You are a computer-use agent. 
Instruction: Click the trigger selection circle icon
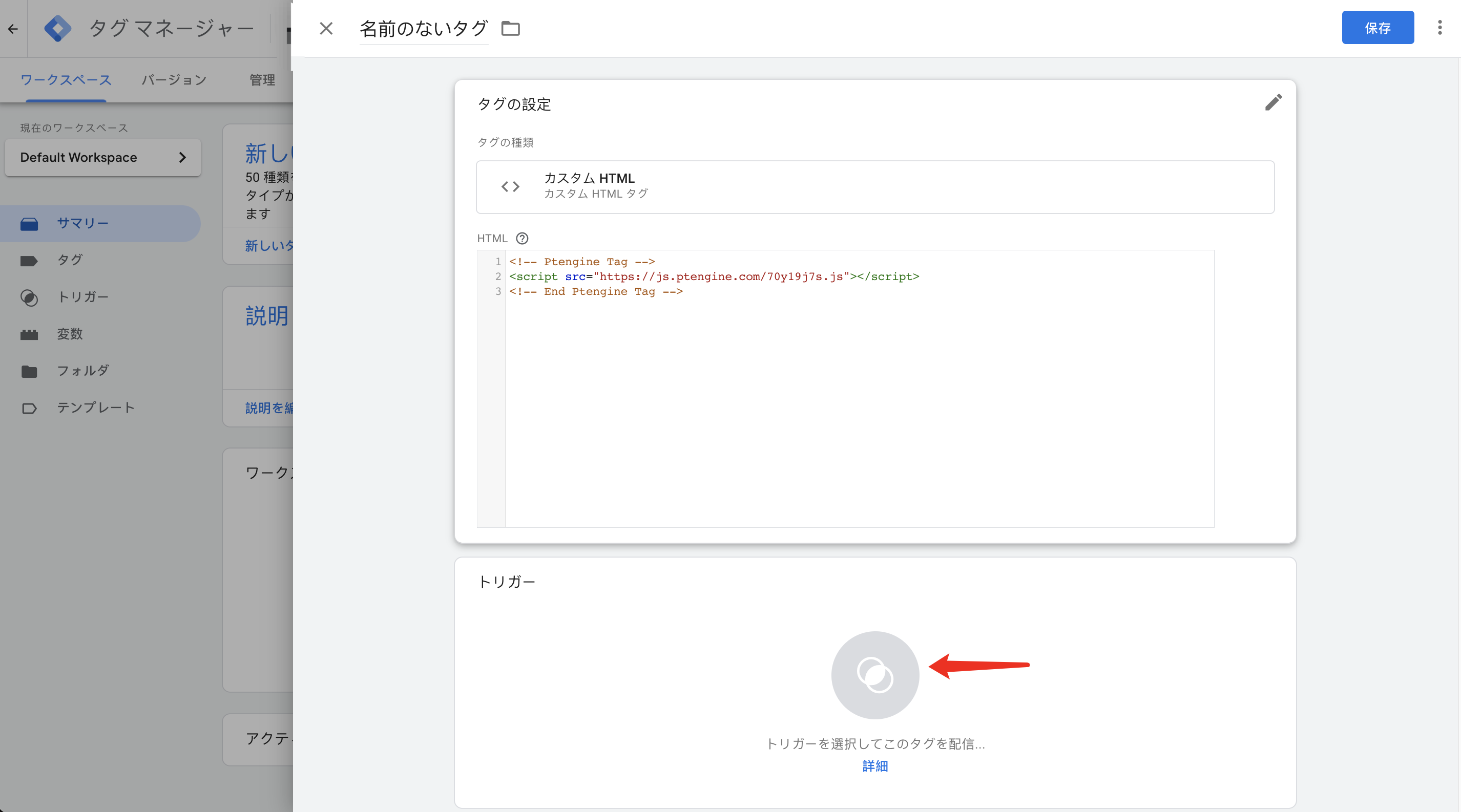(875, 675)
